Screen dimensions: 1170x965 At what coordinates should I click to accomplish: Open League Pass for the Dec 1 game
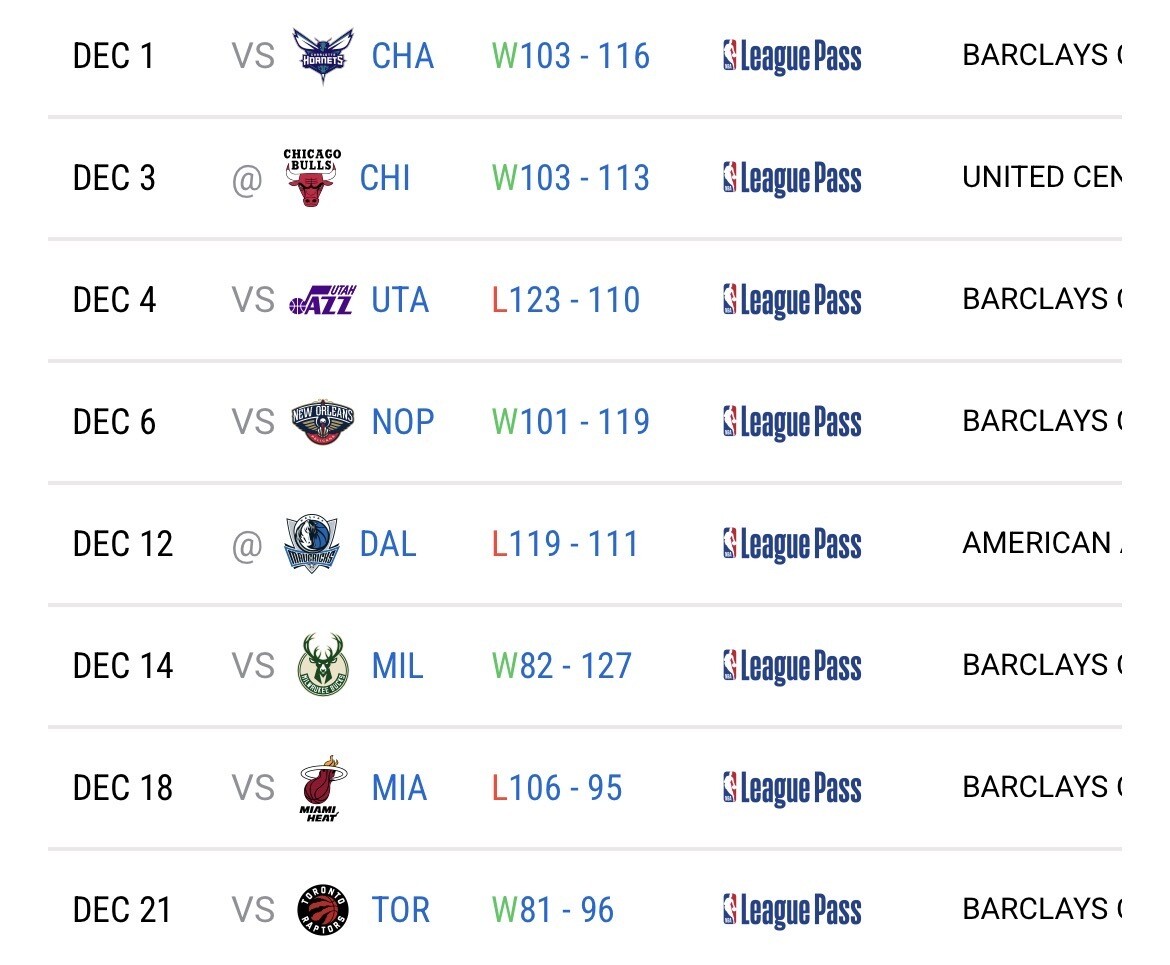(x=792, y=56)
